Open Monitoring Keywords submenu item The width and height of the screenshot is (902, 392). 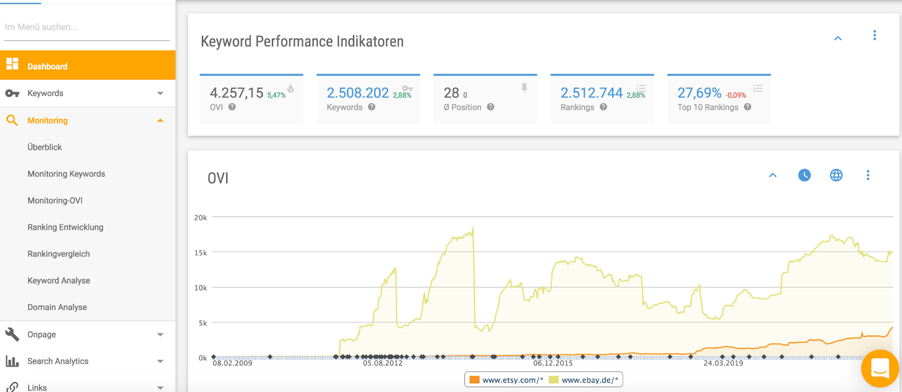[66, 174]
